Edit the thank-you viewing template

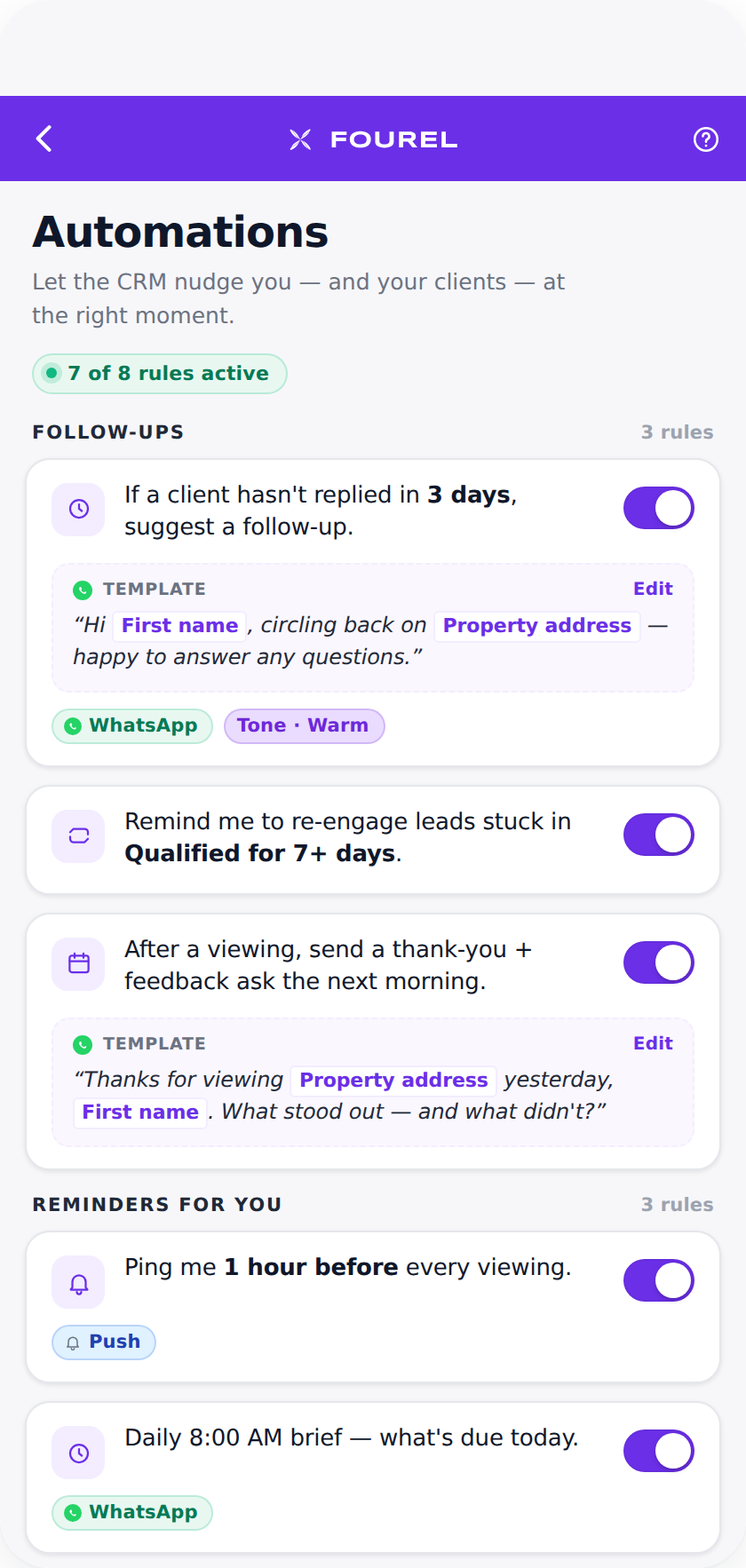pyautogui.click(x=653, y=1043)
